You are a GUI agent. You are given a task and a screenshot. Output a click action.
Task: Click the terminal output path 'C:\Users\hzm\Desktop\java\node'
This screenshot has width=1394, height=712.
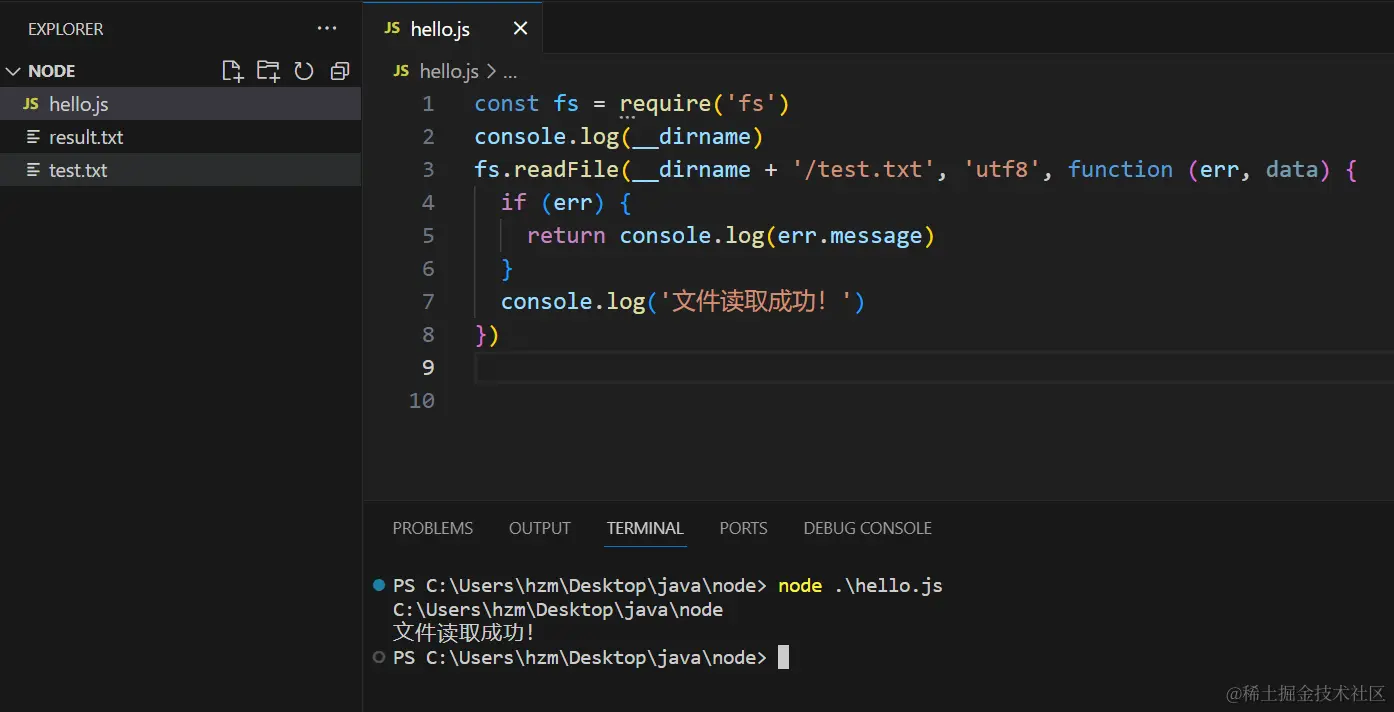tap(558, 610)
